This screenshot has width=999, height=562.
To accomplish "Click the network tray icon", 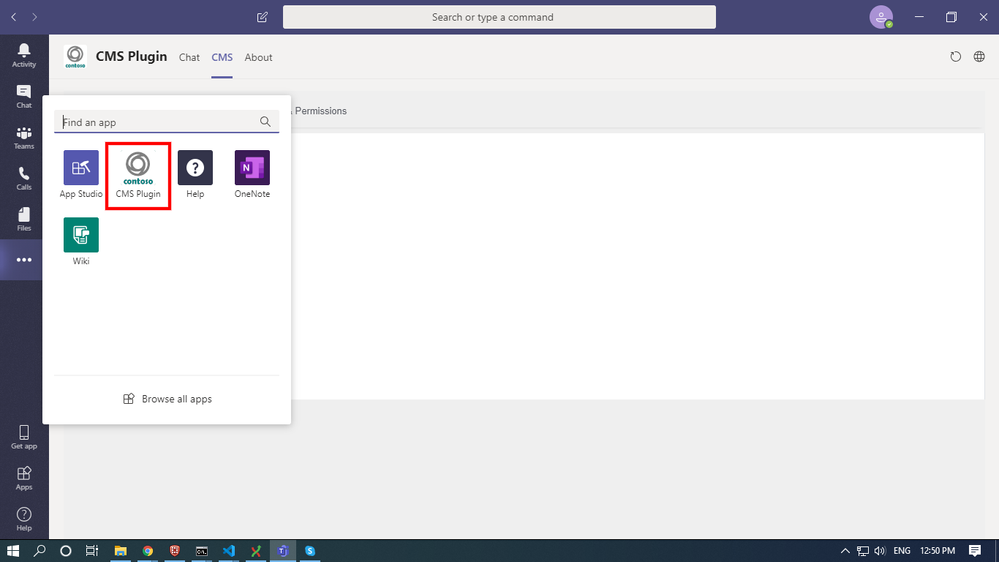I will pos(863,551).
